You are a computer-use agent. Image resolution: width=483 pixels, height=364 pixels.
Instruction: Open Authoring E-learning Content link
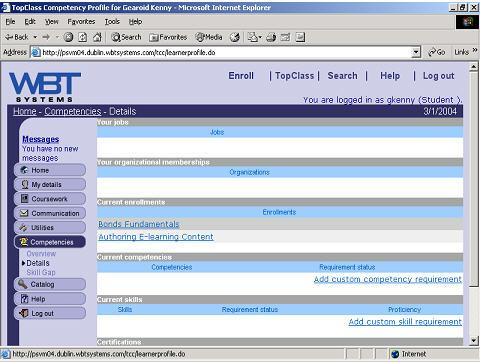pyautogui.click(x=156, y=237)
